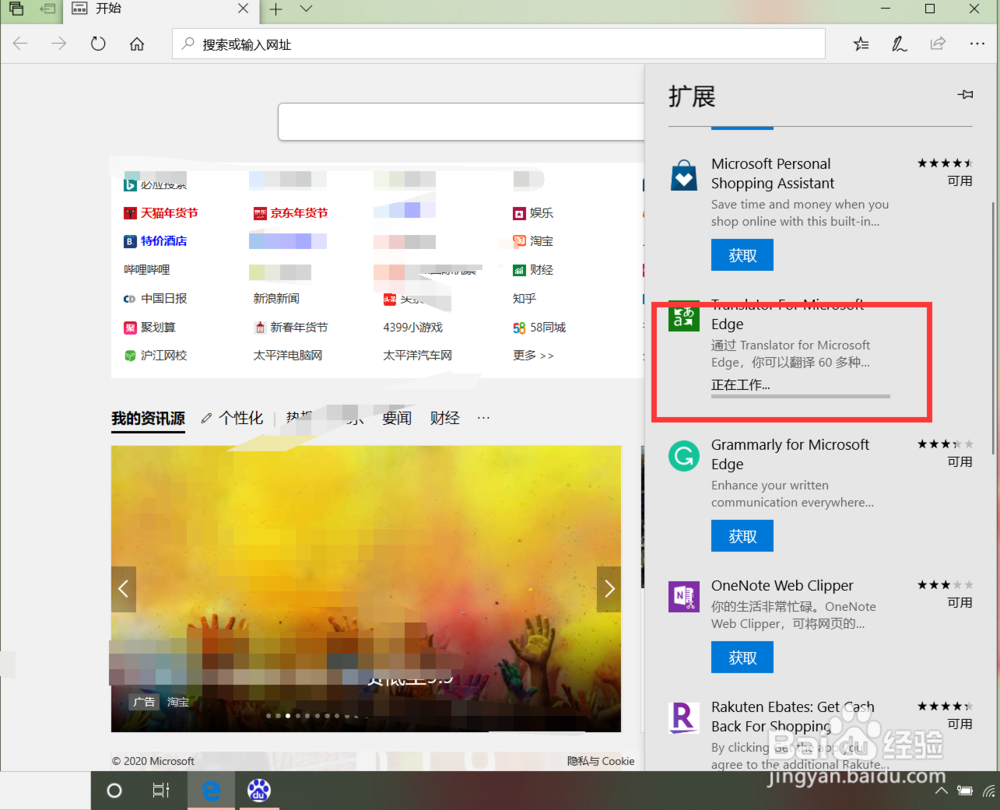Pin the 扩展 extensions pane

coord(965,94)
